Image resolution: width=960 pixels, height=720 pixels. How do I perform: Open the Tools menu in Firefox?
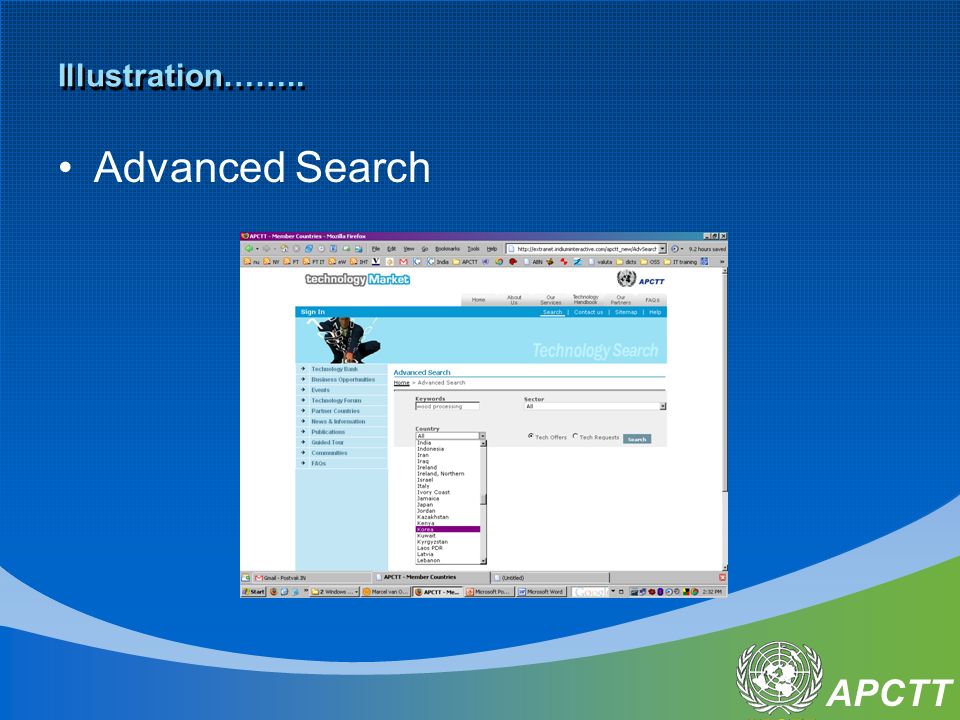[x=473, y=249]
